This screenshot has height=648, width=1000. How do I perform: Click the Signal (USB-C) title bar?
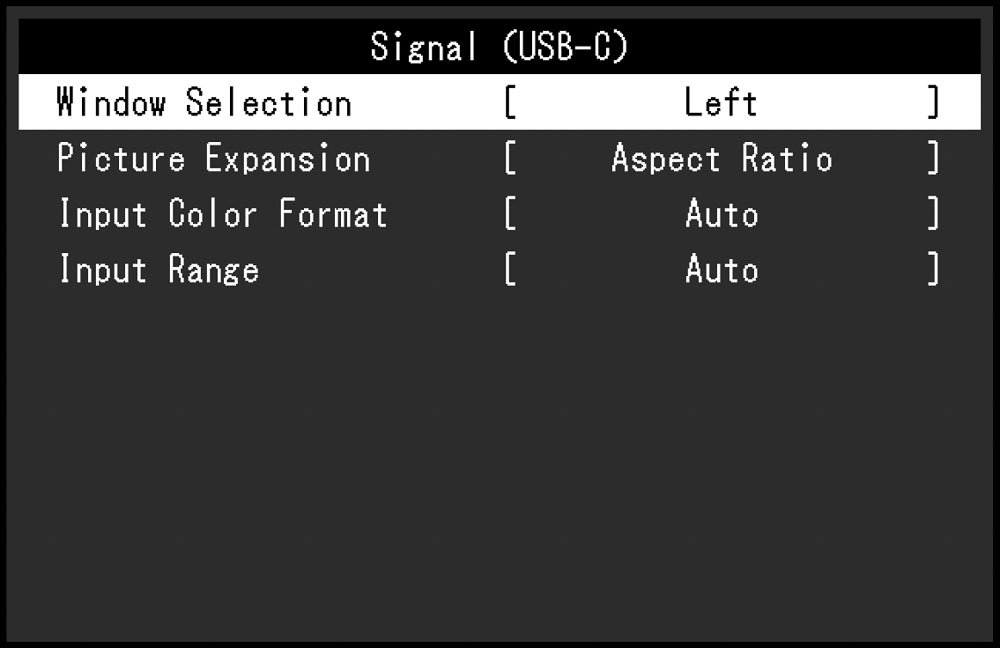pos(499,47)
